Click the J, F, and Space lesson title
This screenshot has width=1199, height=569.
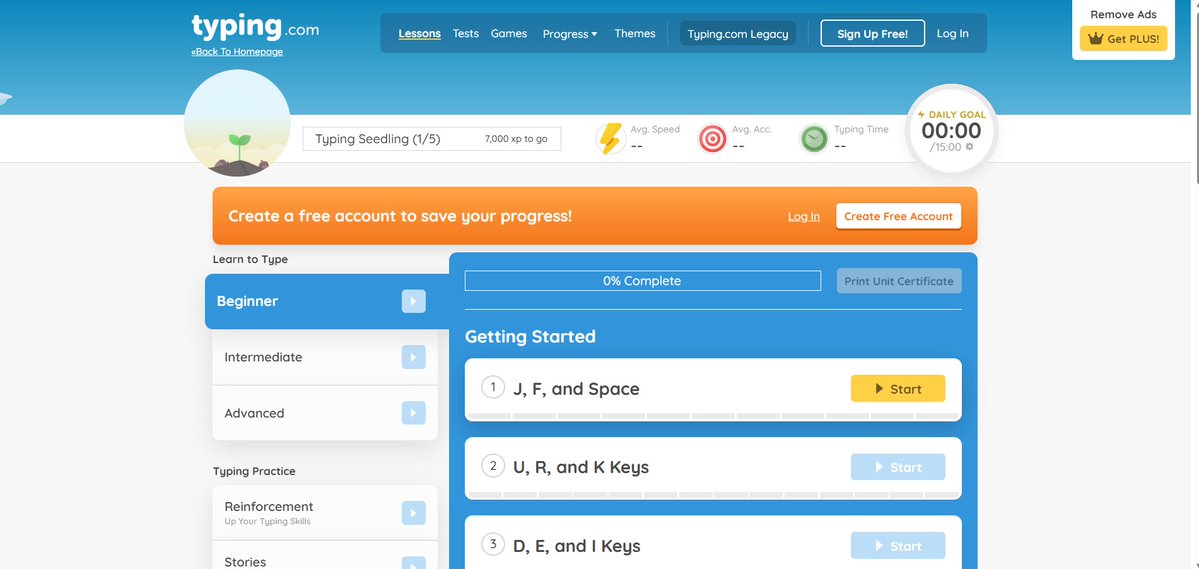[x=576, y=389]
